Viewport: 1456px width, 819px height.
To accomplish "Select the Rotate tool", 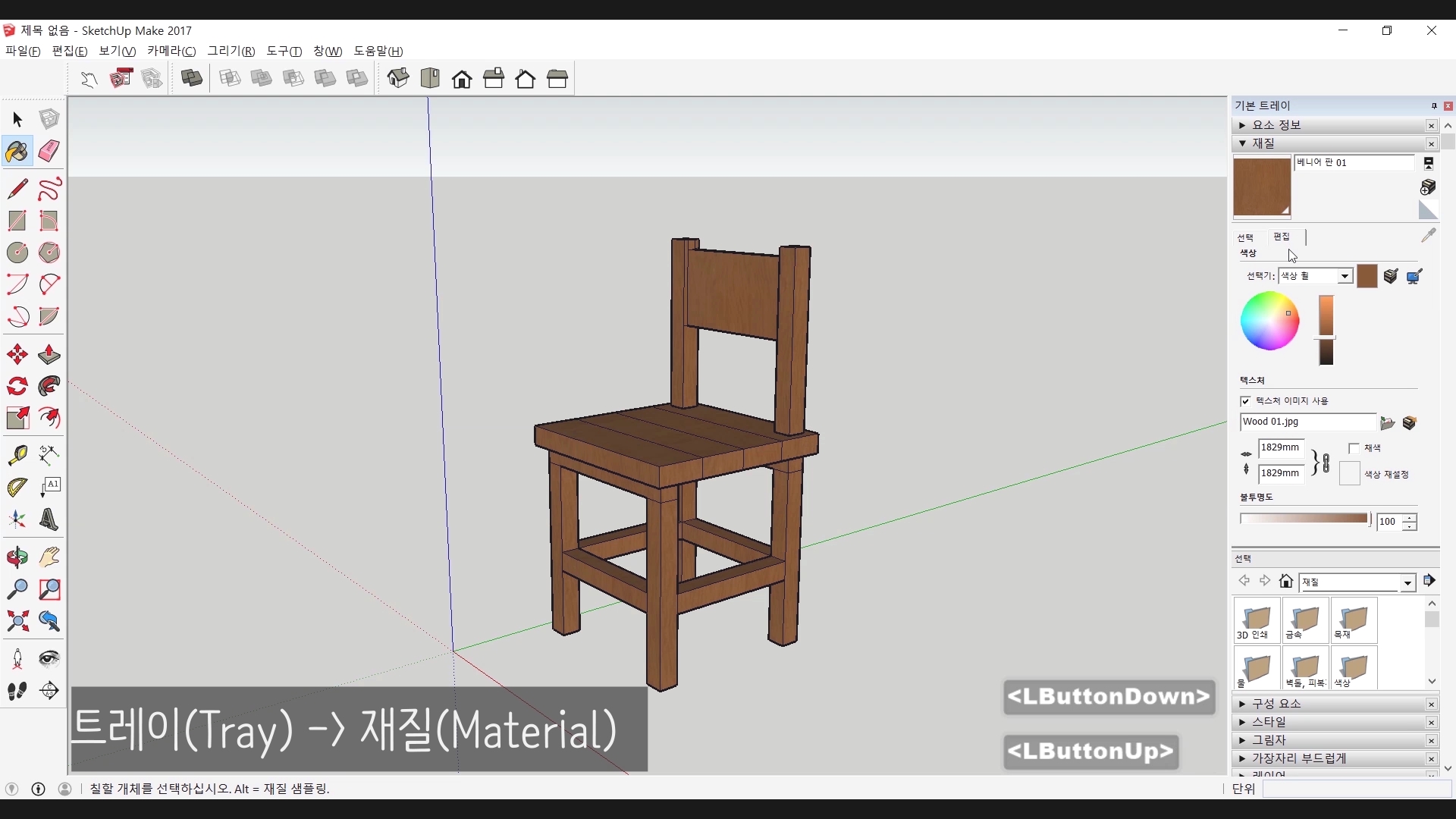I will (17, 387).
